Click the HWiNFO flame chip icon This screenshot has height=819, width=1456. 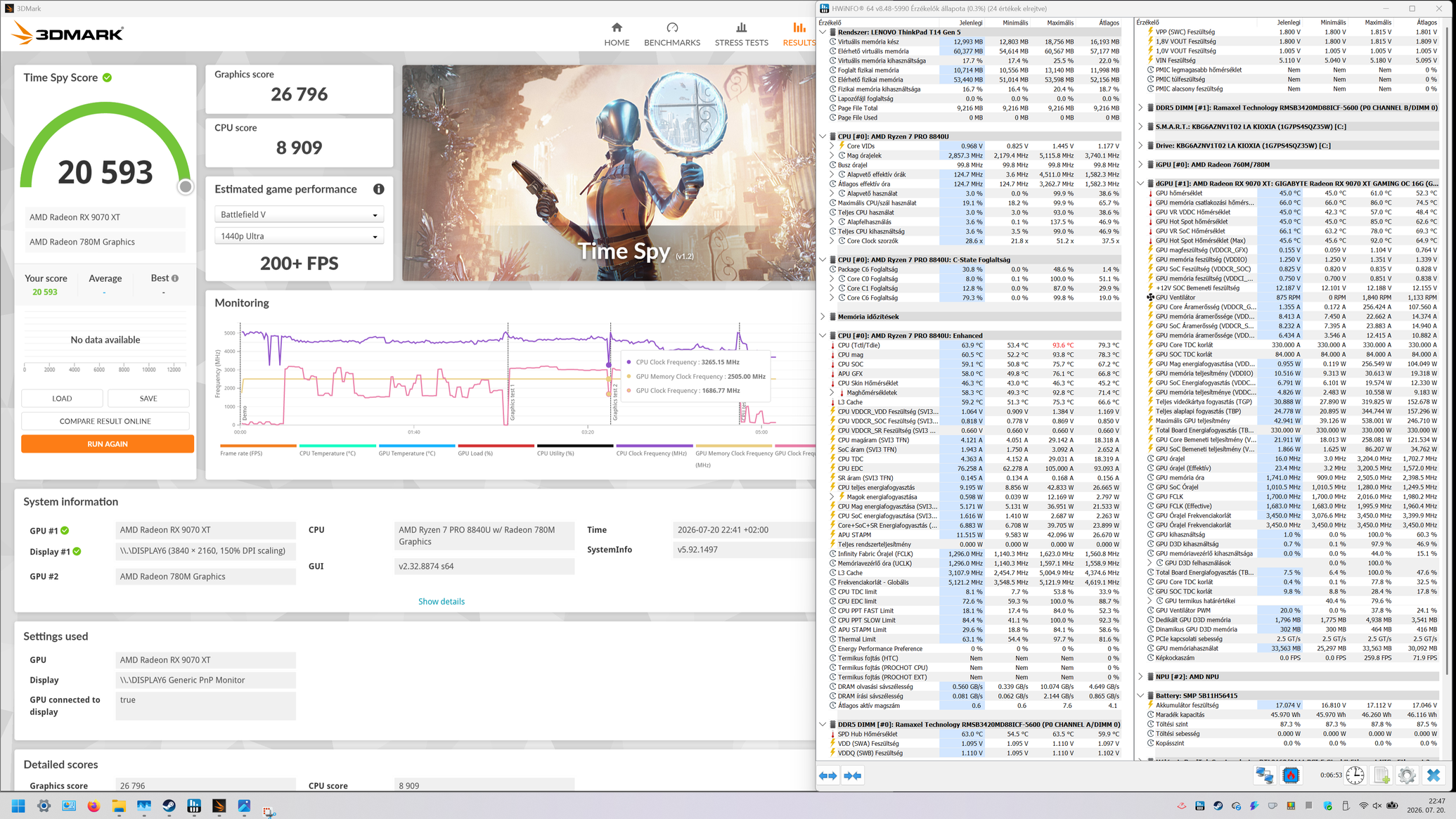pos(1291,775)
